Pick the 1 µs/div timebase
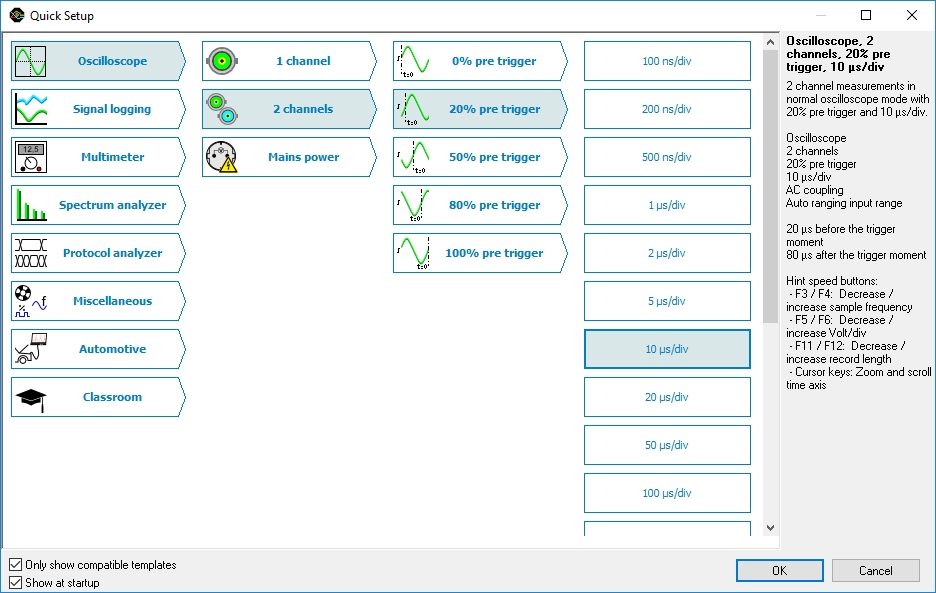This screenshot has height=593, width=936. pos(667,205)
